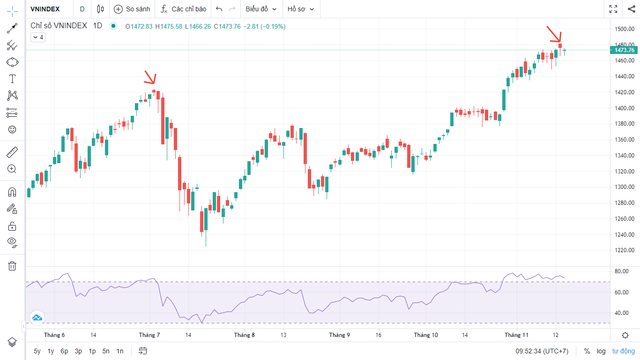Select the trend line drawing tool
The image size is (640, 360).
[12, 28]
